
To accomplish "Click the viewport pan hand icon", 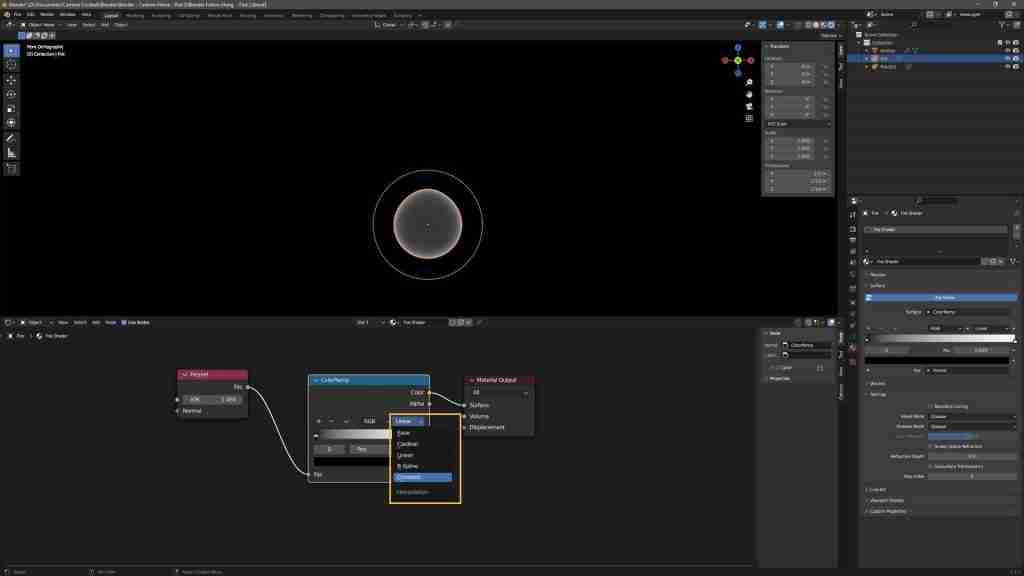I will [x=749, y=94].
